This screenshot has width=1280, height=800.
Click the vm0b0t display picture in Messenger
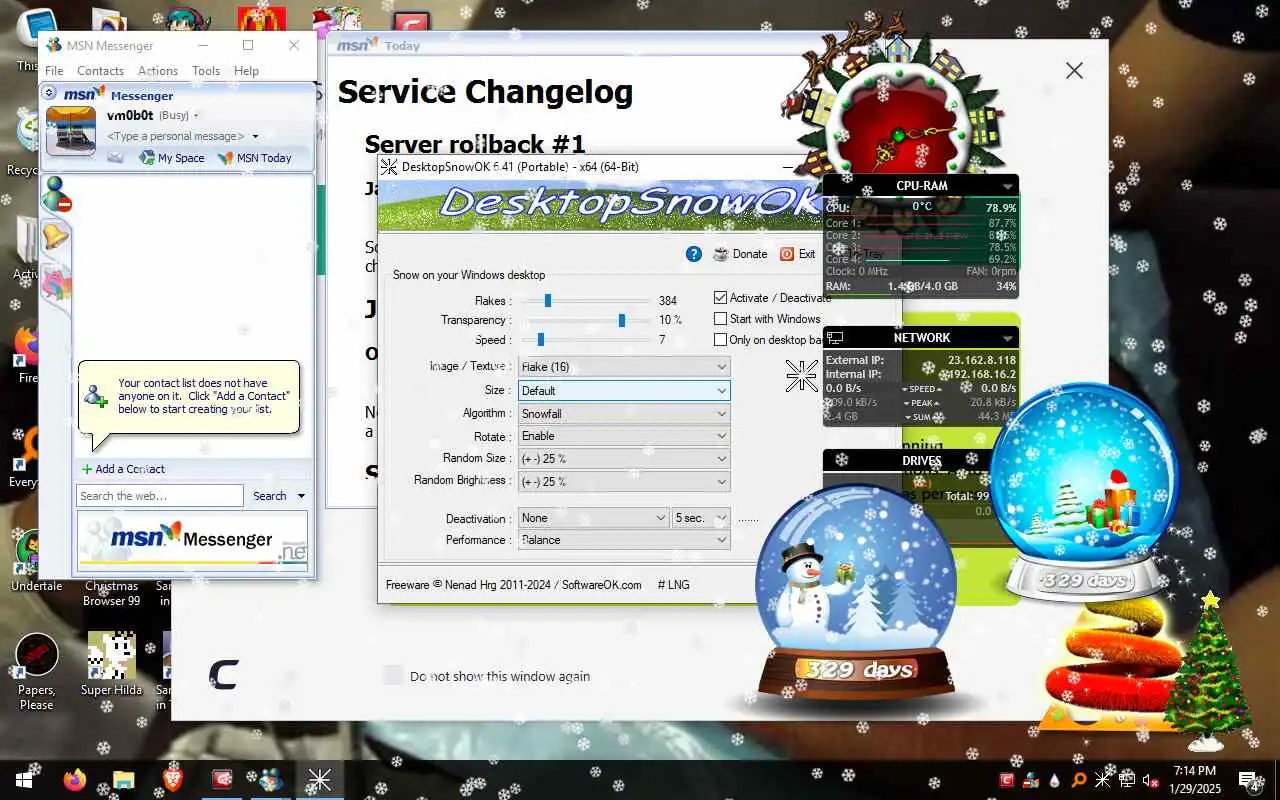pyautogui.click(x=71, y=131)
